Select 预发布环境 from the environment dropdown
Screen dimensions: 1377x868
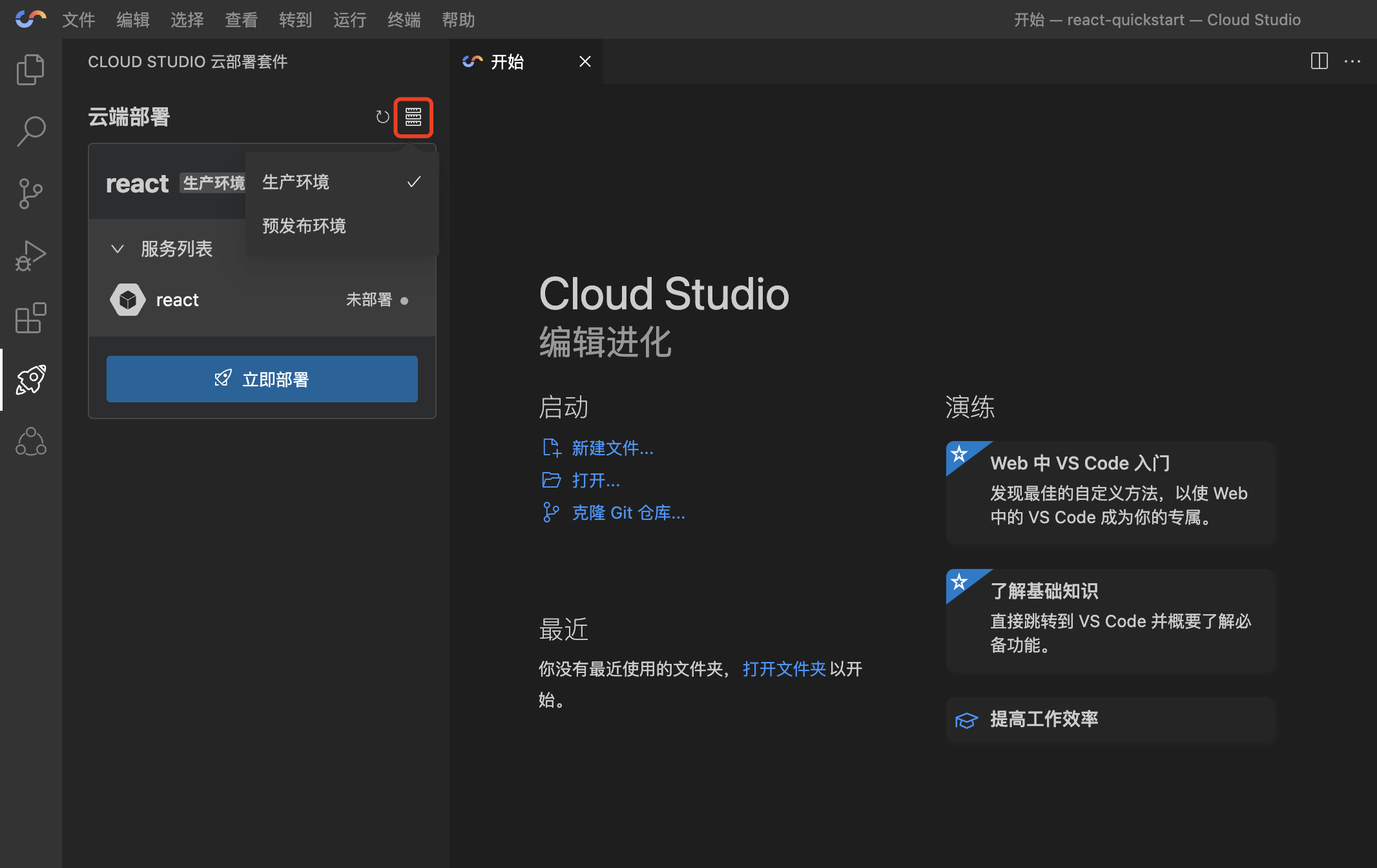(342, 226)
